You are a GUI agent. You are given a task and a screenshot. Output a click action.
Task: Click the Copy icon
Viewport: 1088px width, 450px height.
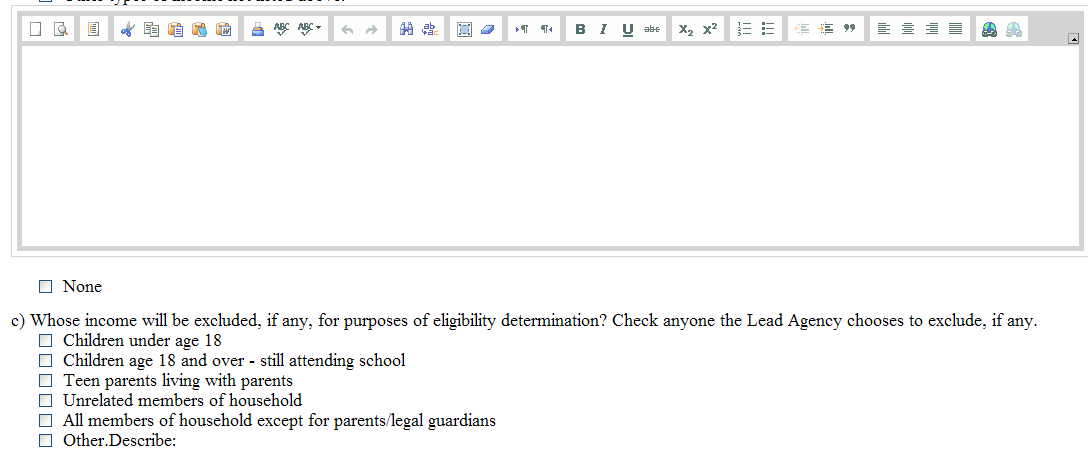click(151, 29)
